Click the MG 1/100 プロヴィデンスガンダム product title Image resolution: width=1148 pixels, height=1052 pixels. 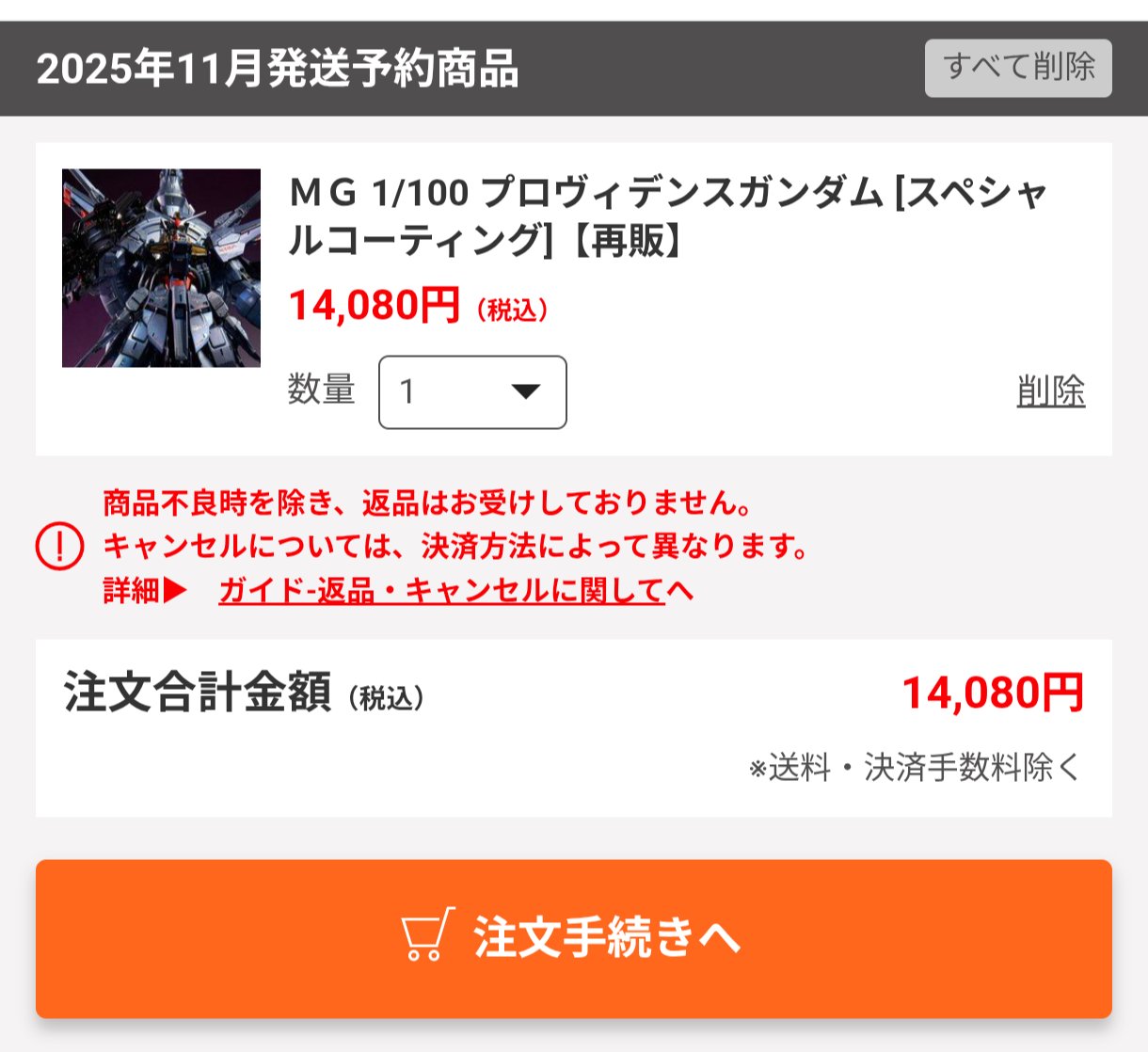point(669,217)
